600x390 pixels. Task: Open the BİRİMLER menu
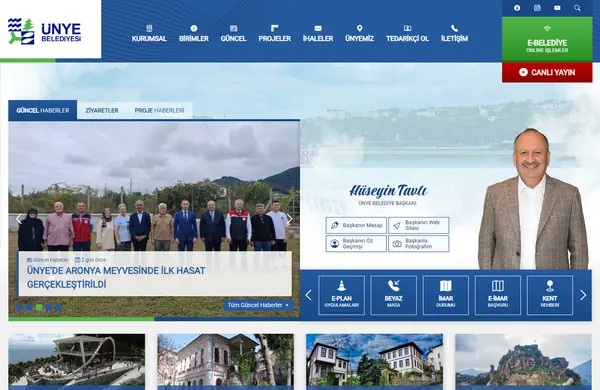194,34
